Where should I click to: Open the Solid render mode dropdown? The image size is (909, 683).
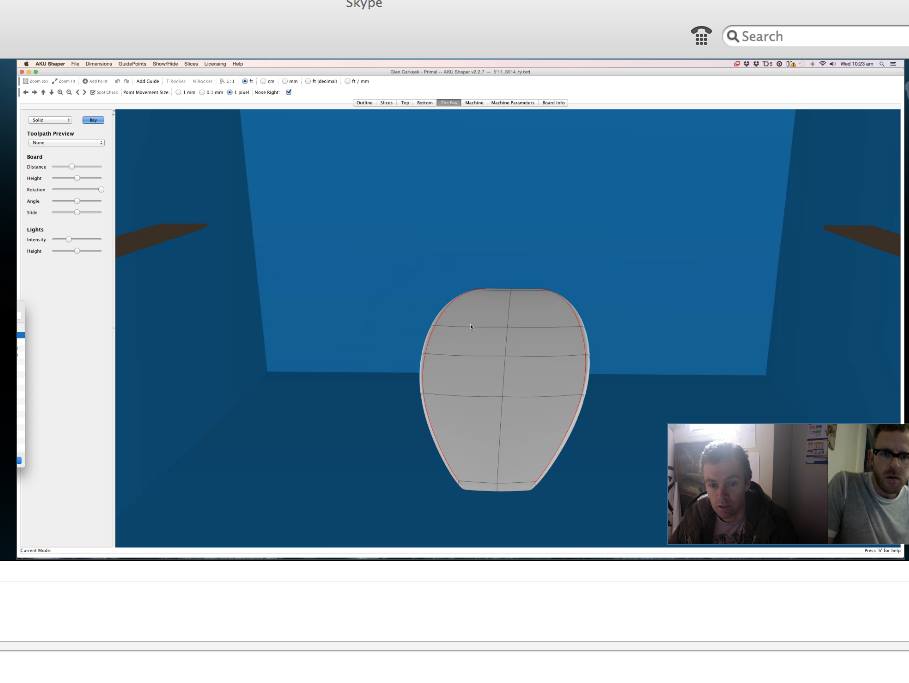(50, 120)
